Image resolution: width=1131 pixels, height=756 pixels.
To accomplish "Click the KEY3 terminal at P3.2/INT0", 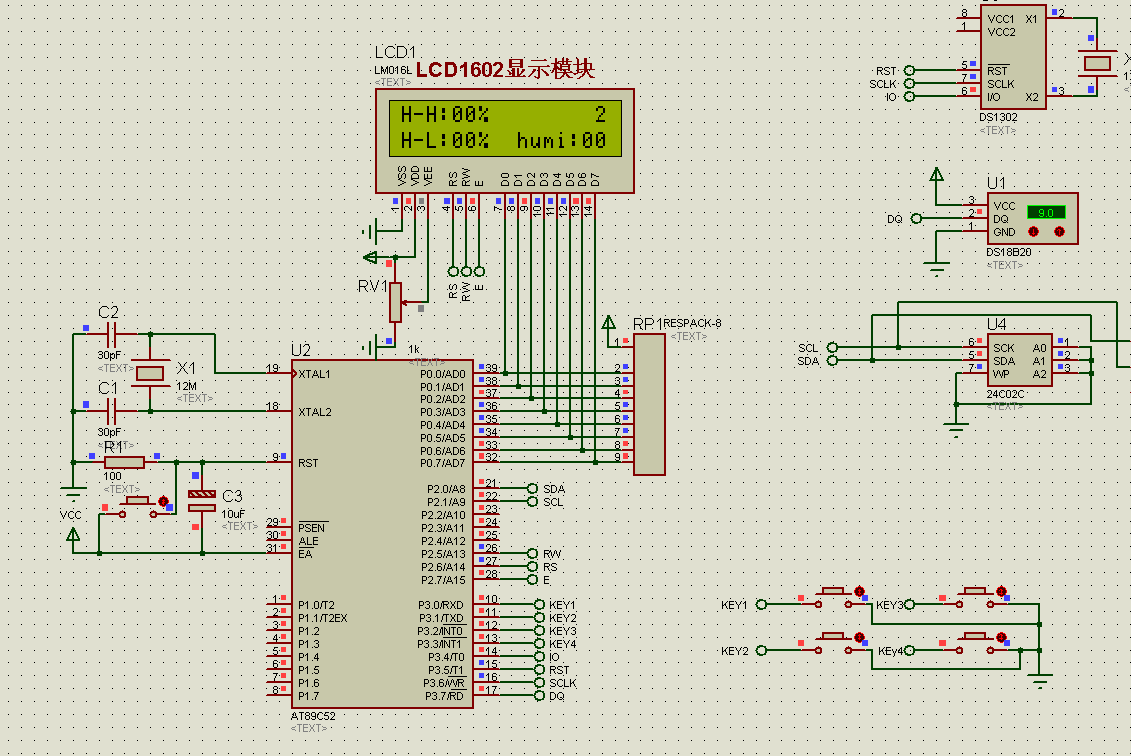I will click(539, 630).
